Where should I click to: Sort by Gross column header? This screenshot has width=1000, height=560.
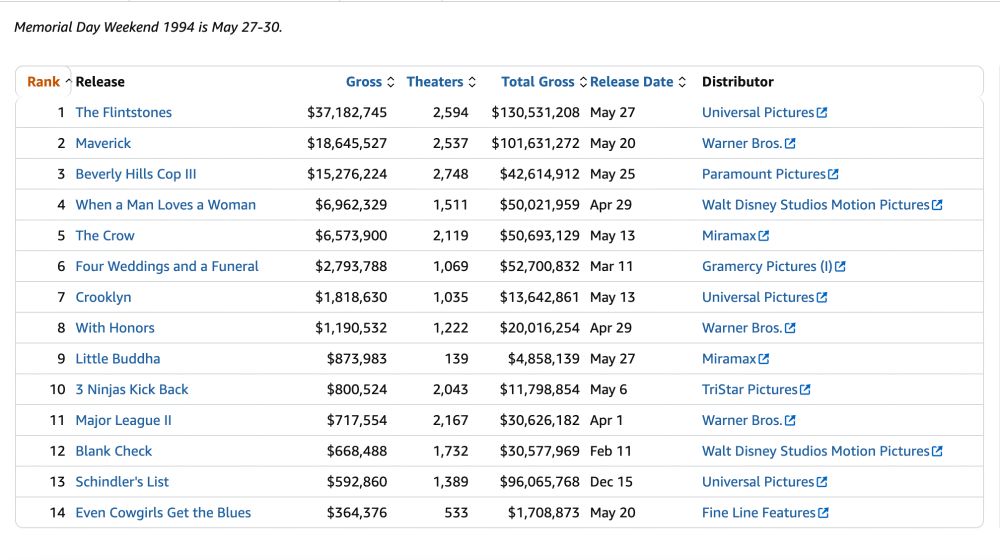tap(364, 82)
